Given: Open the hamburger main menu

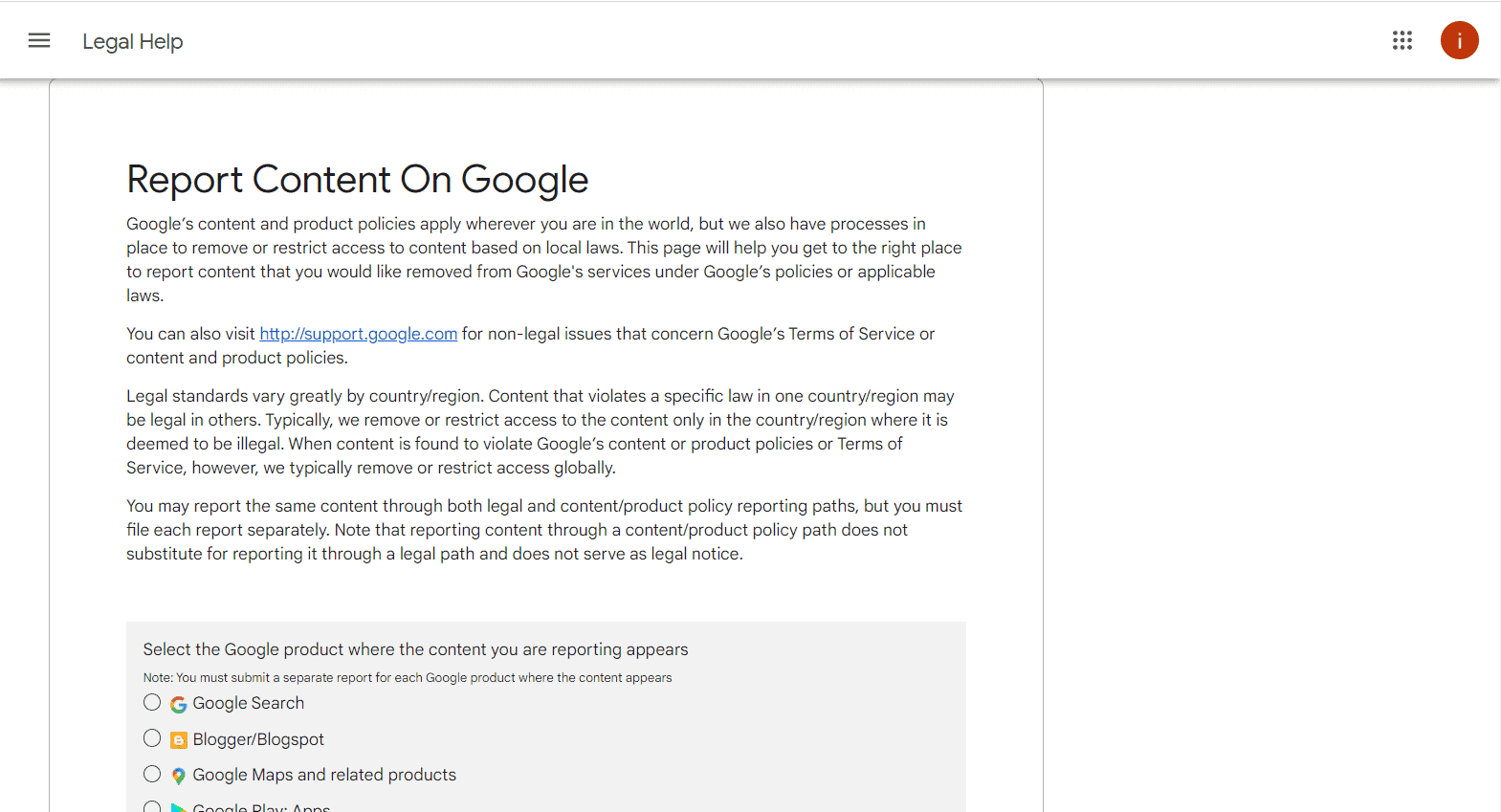Looking at the screenshot, I should (39, 40).
